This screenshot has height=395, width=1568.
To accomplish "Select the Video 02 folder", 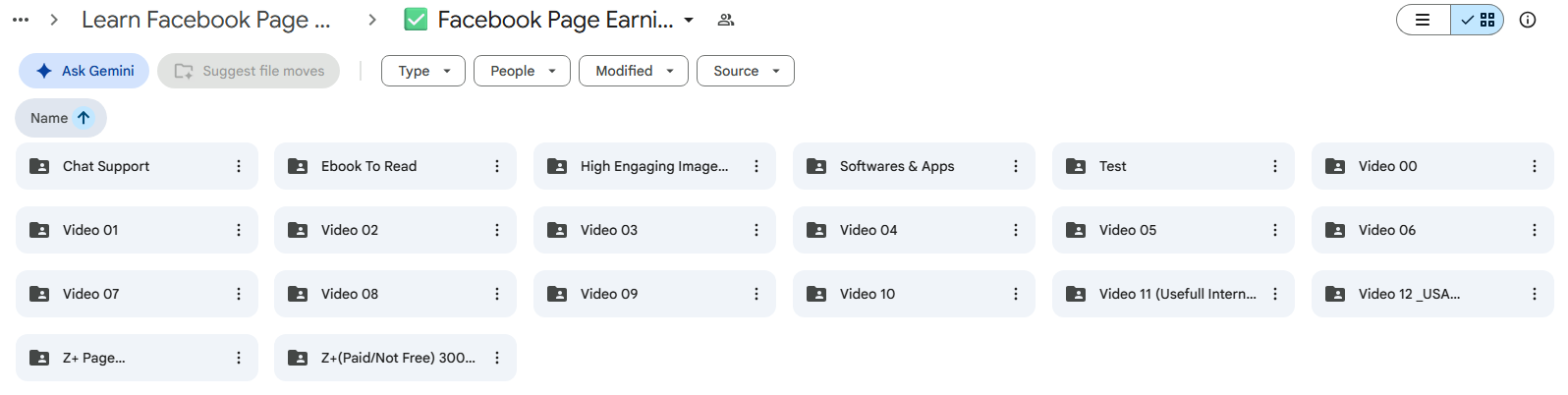I will coord(395,230).
